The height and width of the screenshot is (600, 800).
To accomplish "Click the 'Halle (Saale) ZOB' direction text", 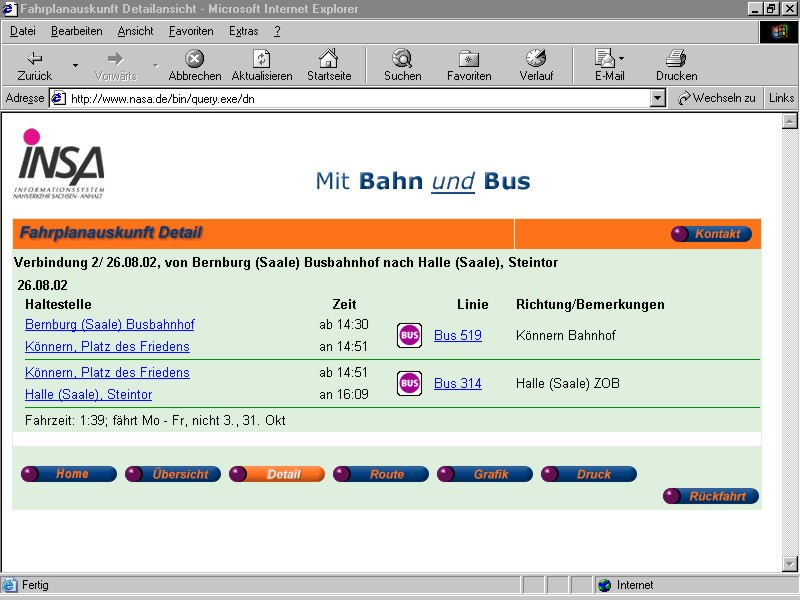I will coord(568,383).
